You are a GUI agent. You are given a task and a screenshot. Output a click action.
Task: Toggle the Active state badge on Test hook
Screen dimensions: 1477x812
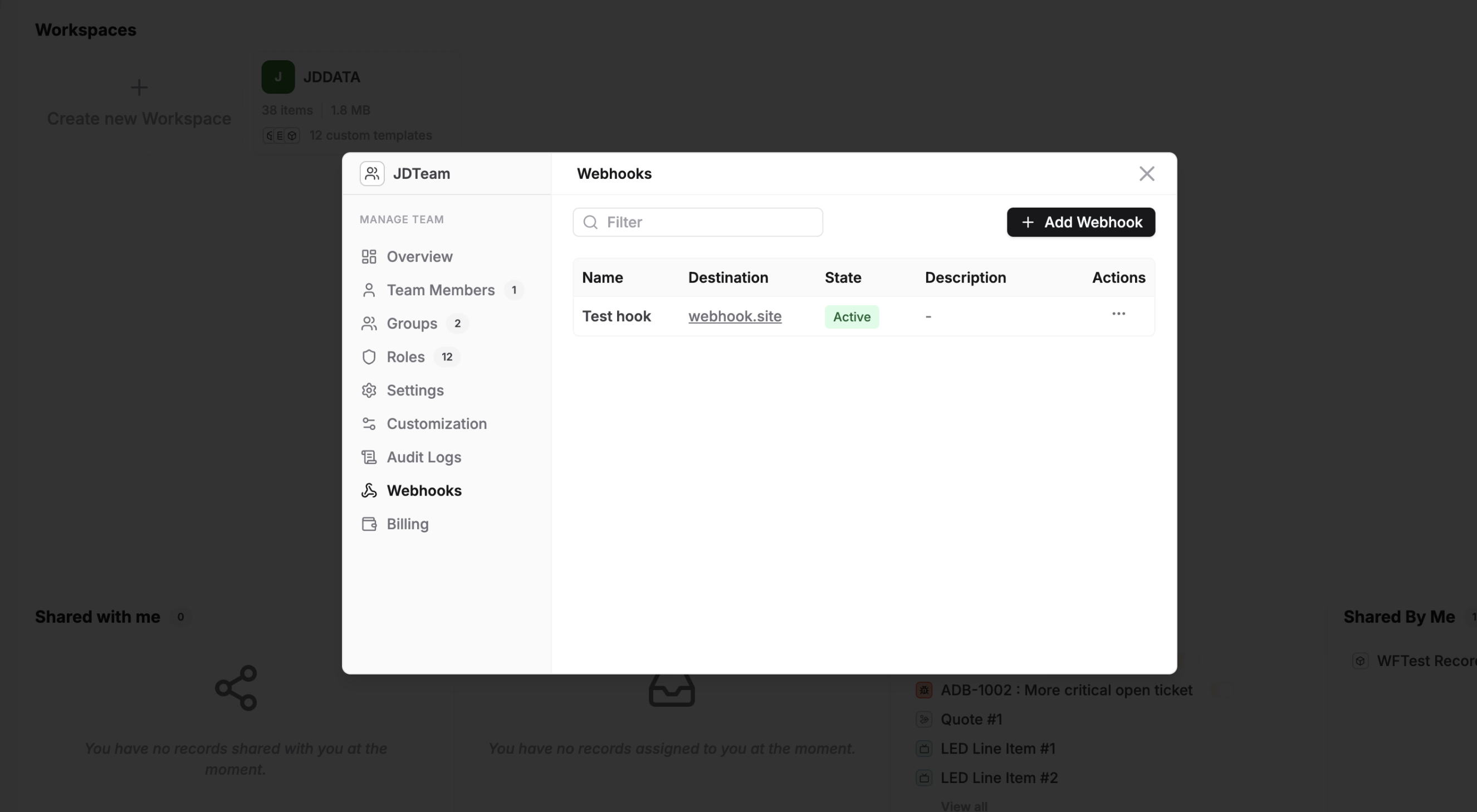click(x=851, y=316)
